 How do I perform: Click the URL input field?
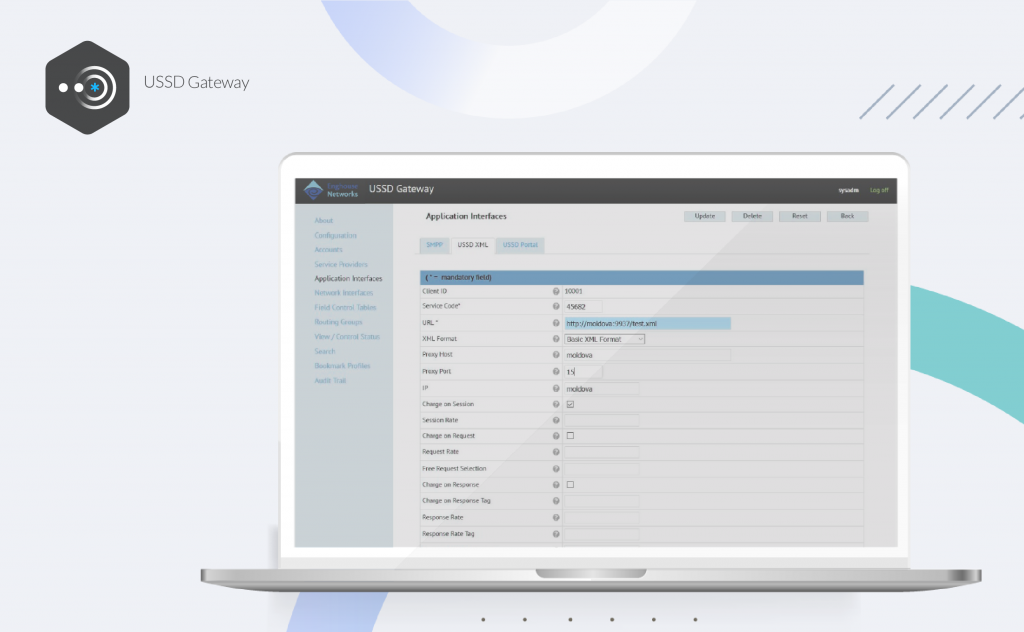647,323
